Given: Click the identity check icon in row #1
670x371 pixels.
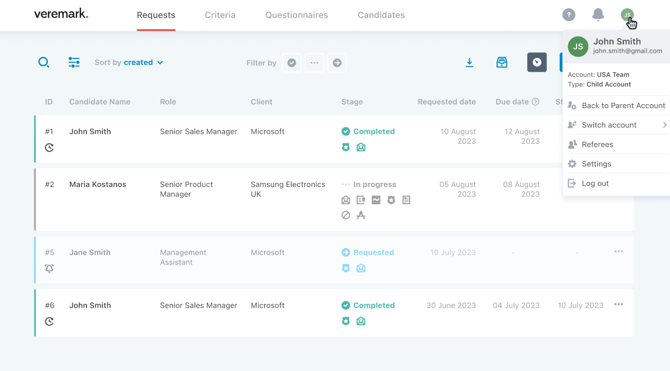Looking at the screenshot, I should tap(361, 147).
